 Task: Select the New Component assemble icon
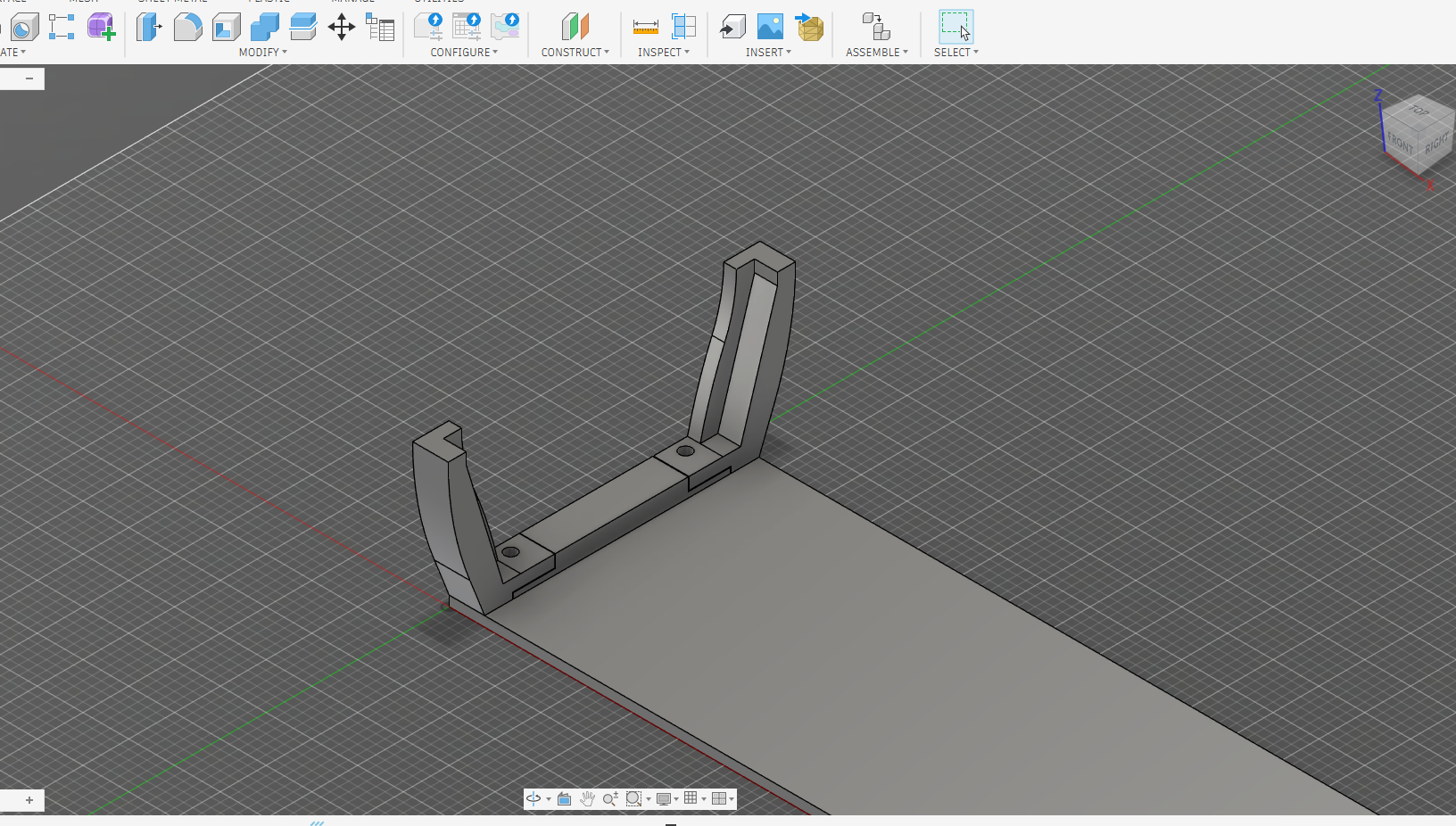(x=876, y=27)
